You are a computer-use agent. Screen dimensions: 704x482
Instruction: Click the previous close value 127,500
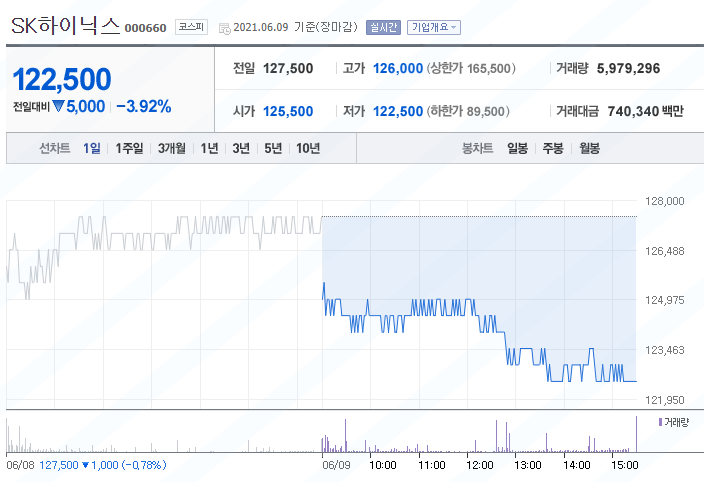[x=288, y=68]
